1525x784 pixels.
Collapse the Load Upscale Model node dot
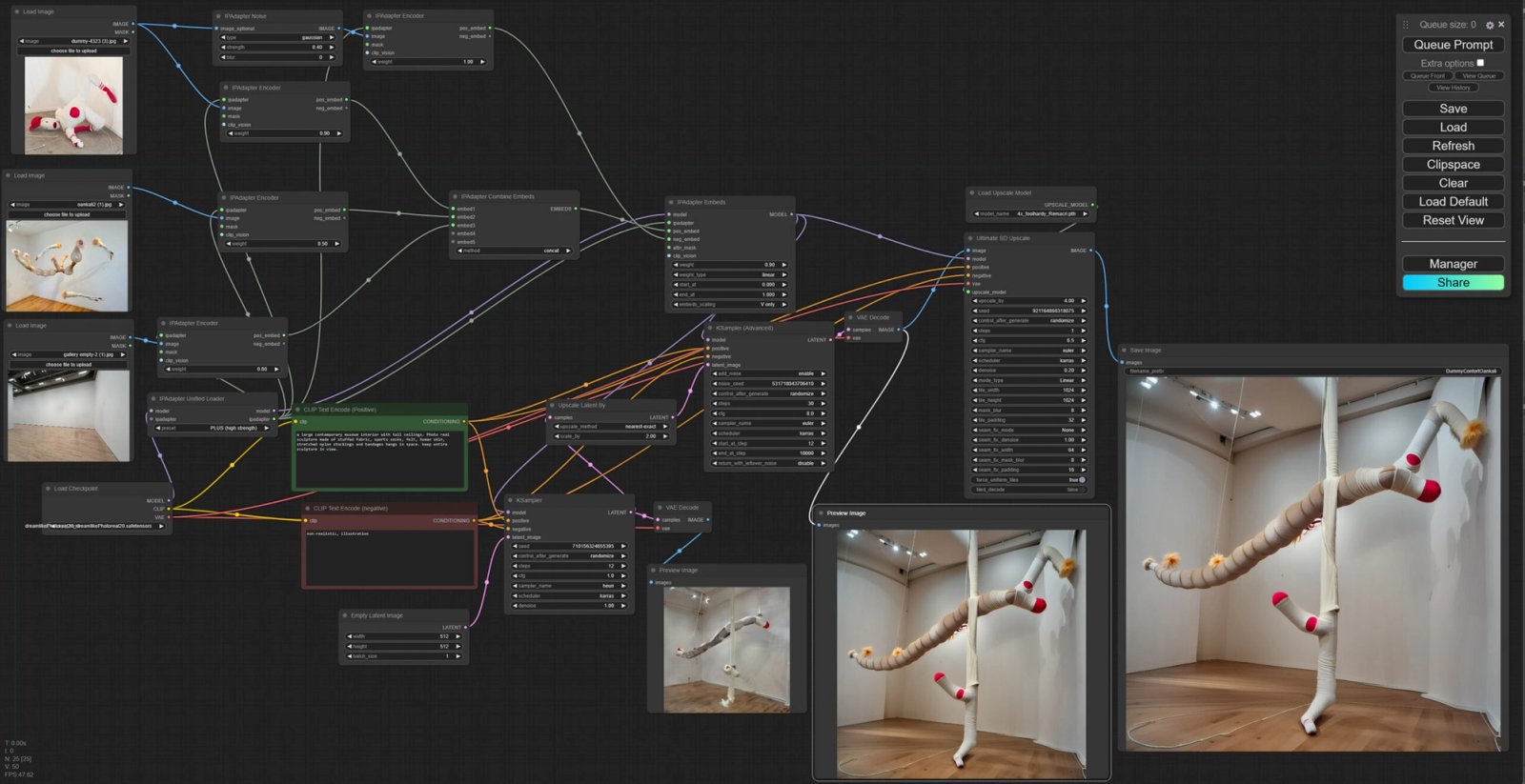[x=971, y=192]
